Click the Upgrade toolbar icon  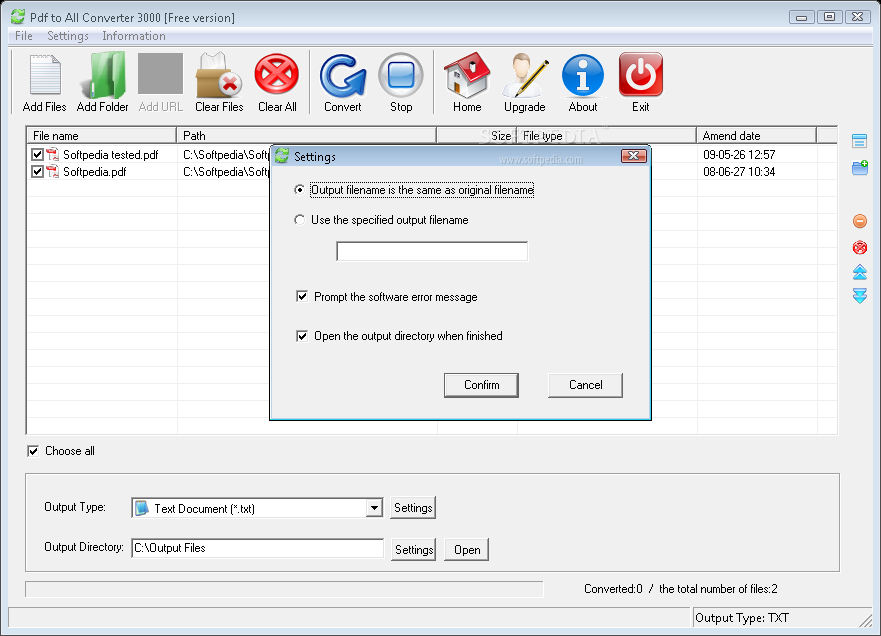pyautogui.click(x=525, y=75)
